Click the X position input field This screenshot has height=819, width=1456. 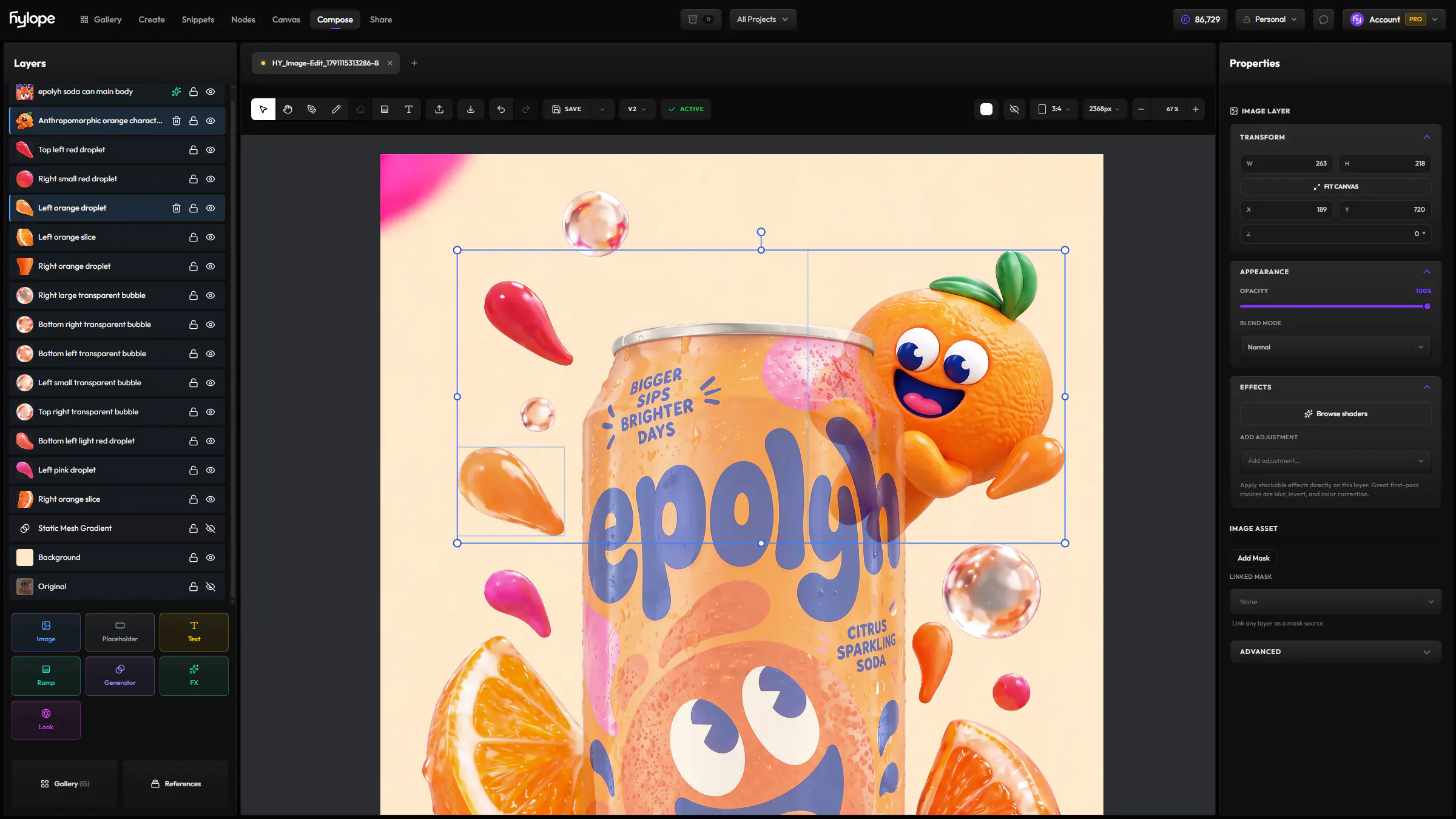(1286, 209)
